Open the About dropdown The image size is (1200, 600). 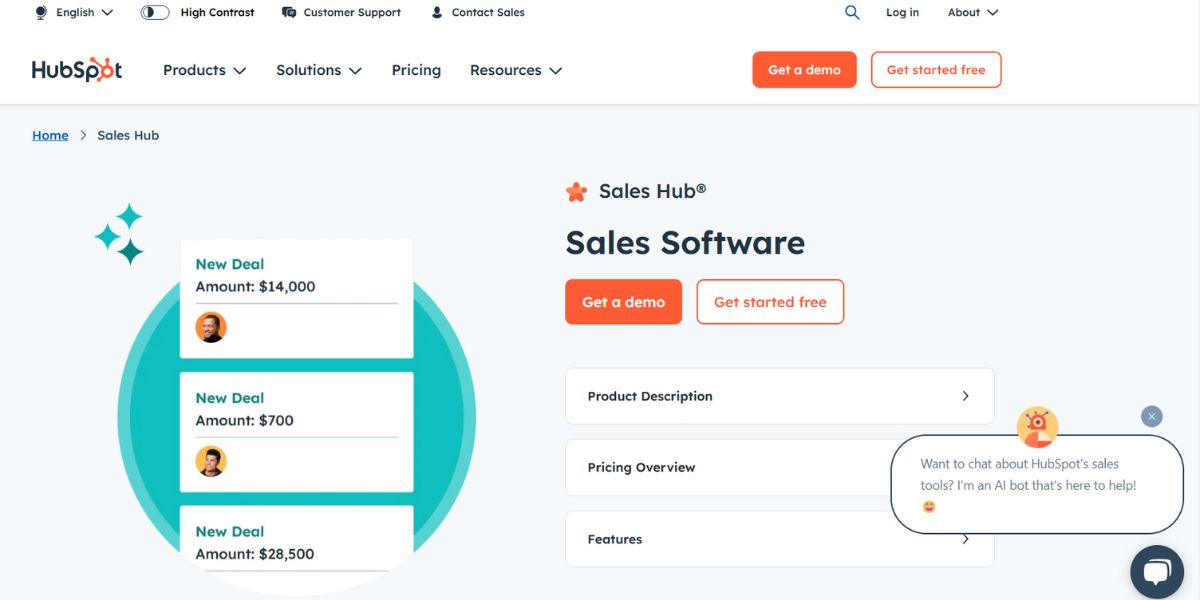tap(971, 12)
